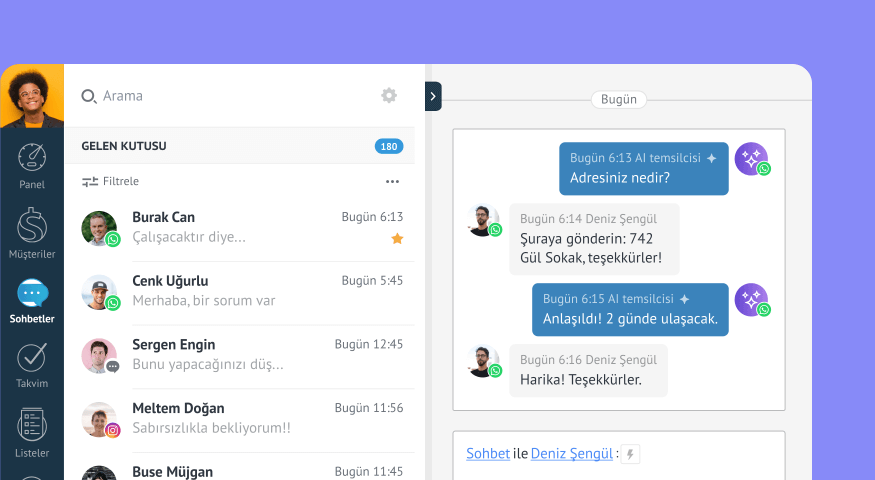Image resolution: width=875 pixels, height=480 pixels.
Task: Click the lightning bolt quick reply icon
Action: coord(631,454)
